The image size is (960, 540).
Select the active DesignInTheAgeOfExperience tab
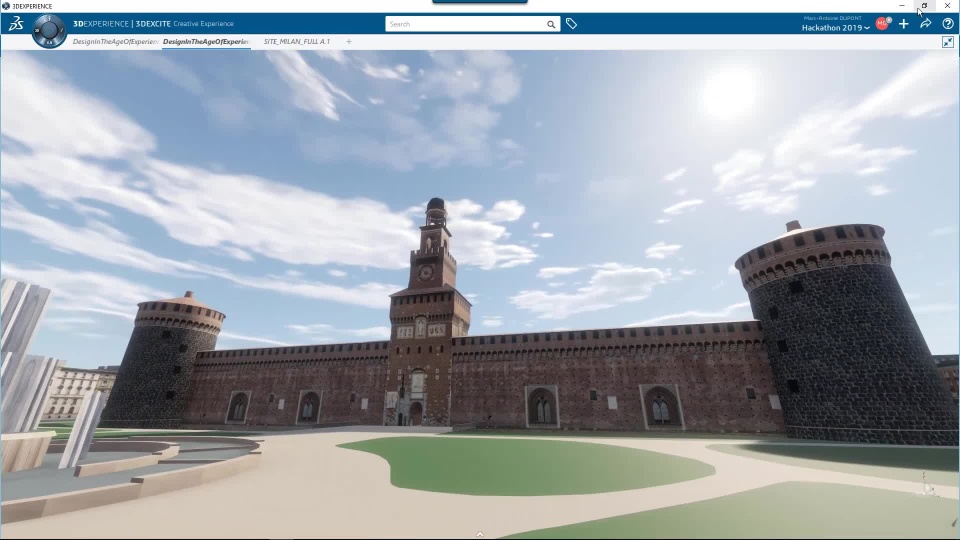206,42
